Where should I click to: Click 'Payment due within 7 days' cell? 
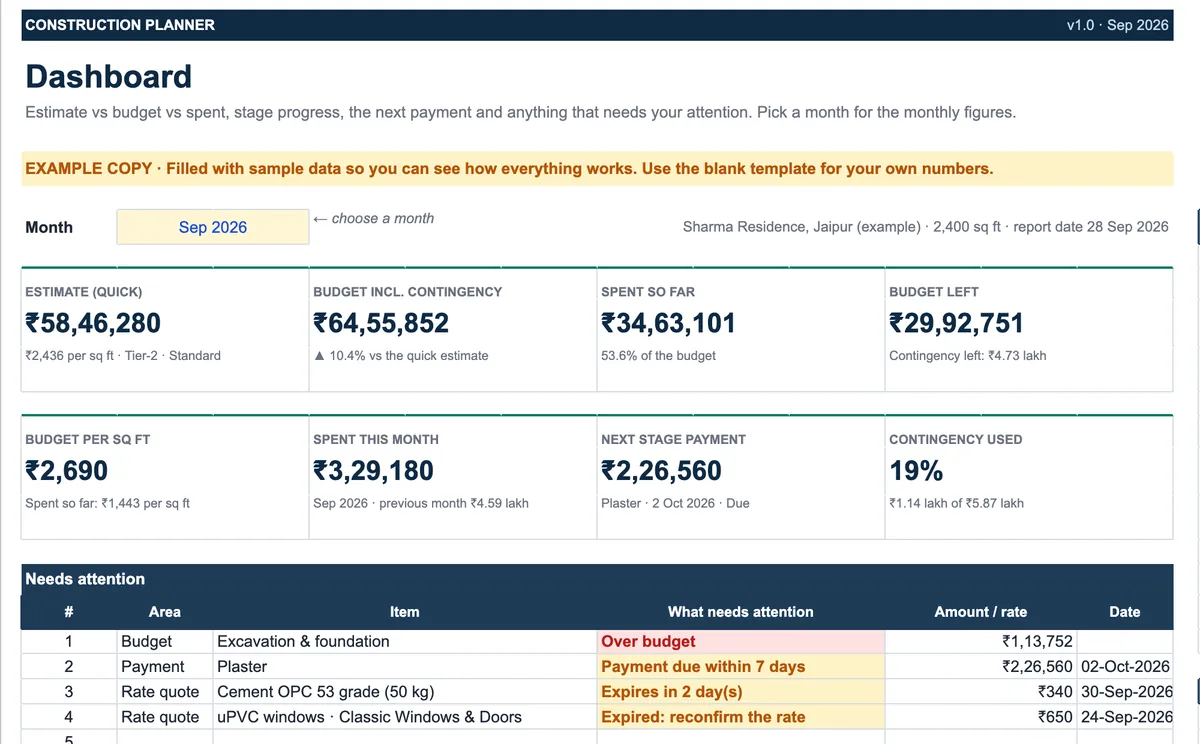[741, 667]
